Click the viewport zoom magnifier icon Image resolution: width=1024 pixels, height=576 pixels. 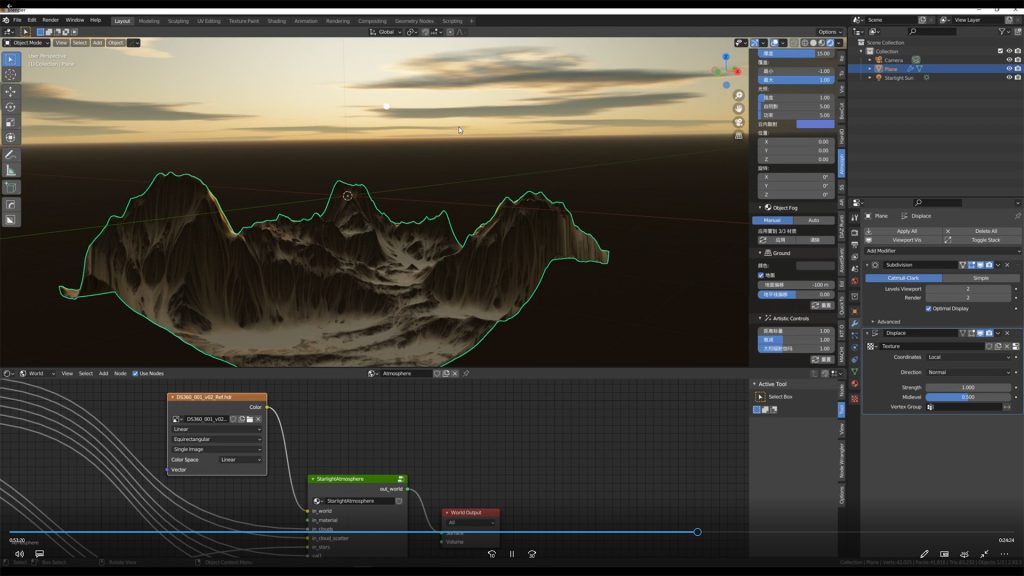[739, 95]
